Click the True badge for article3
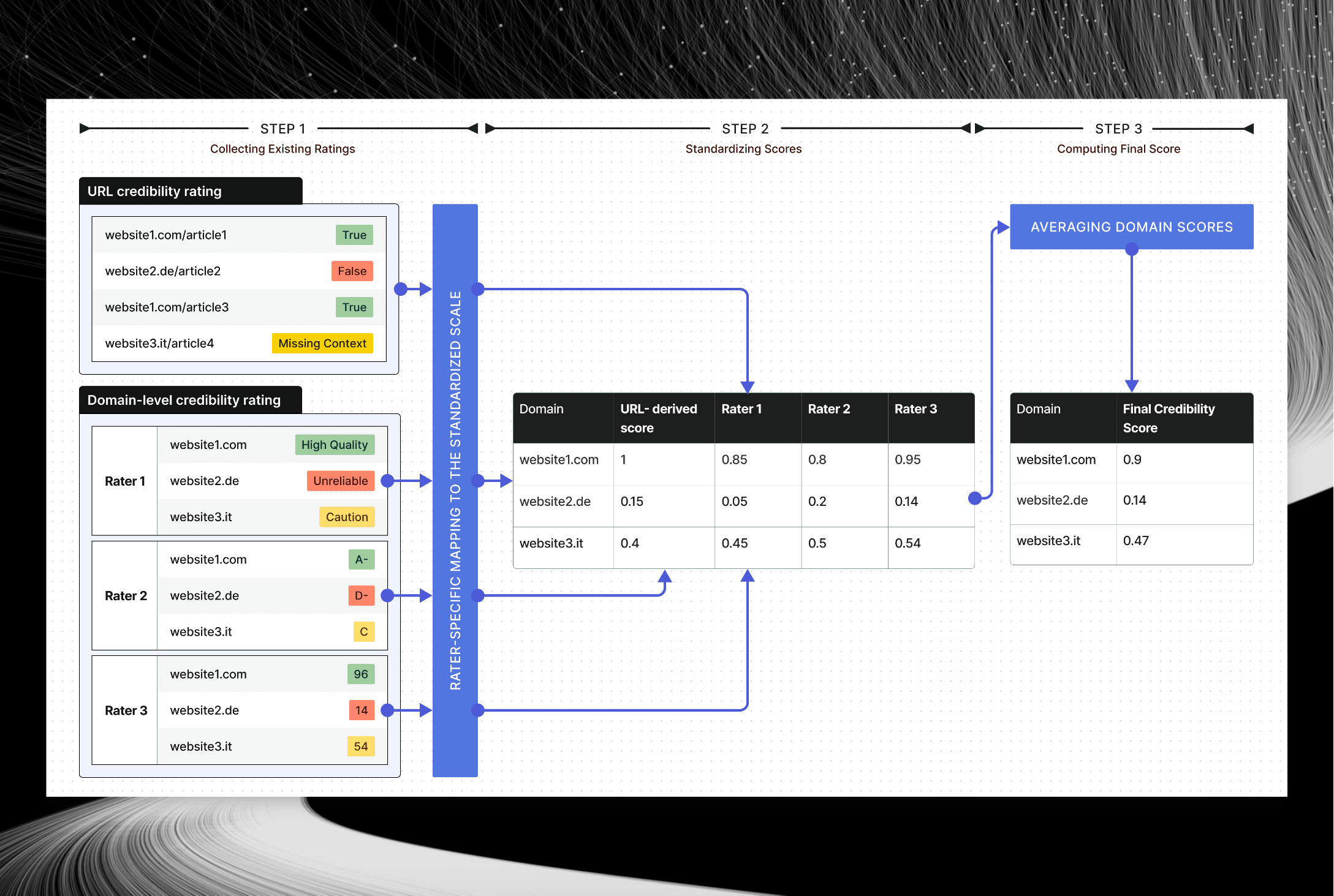This screenshot has height=896, width=1334. [354, 307]
